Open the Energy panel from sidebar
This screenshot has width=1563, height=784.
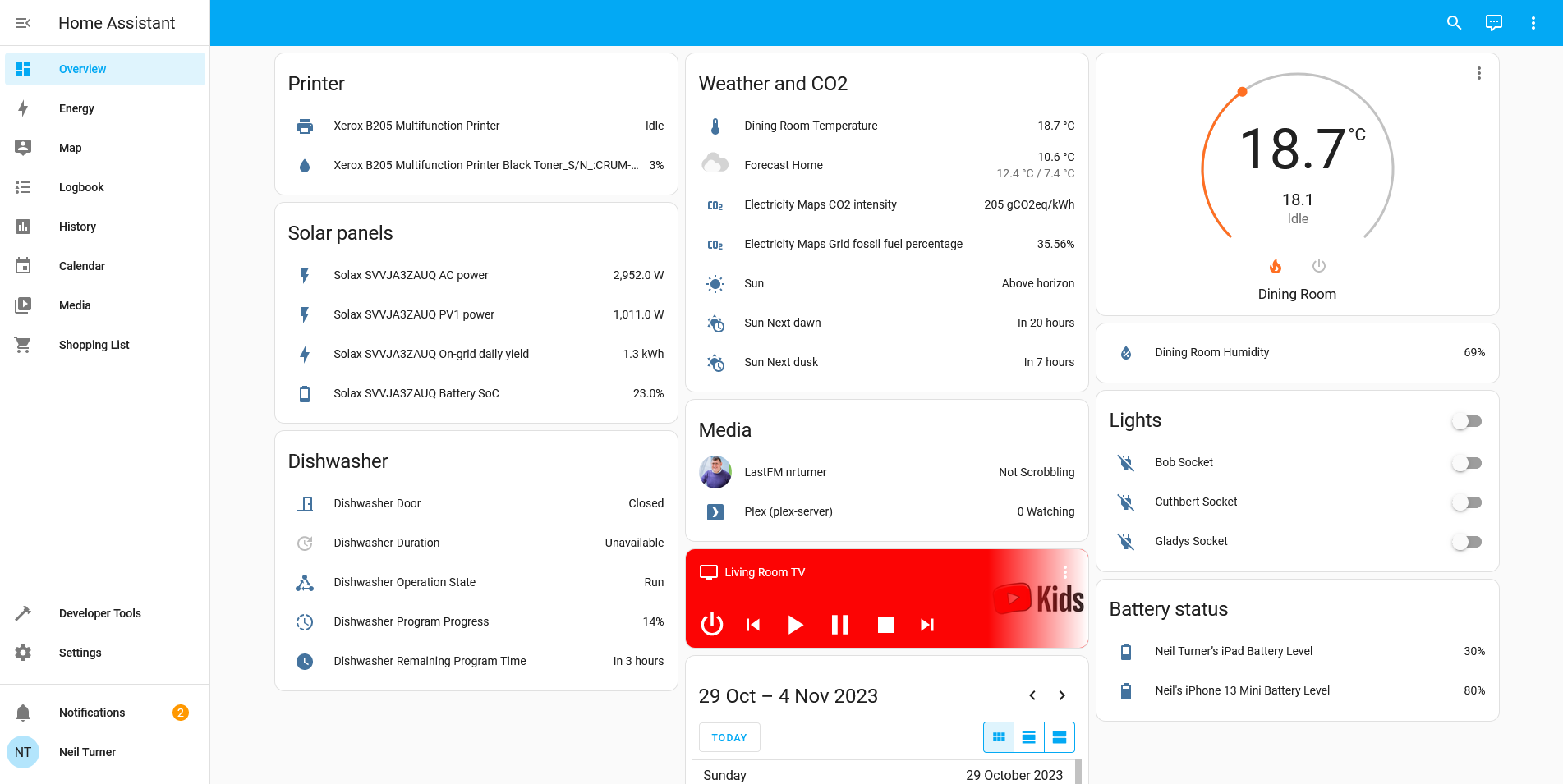(76, 108)
